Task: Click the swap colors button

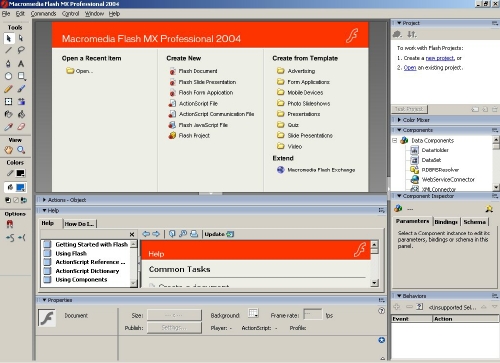Action: [24, 200]
